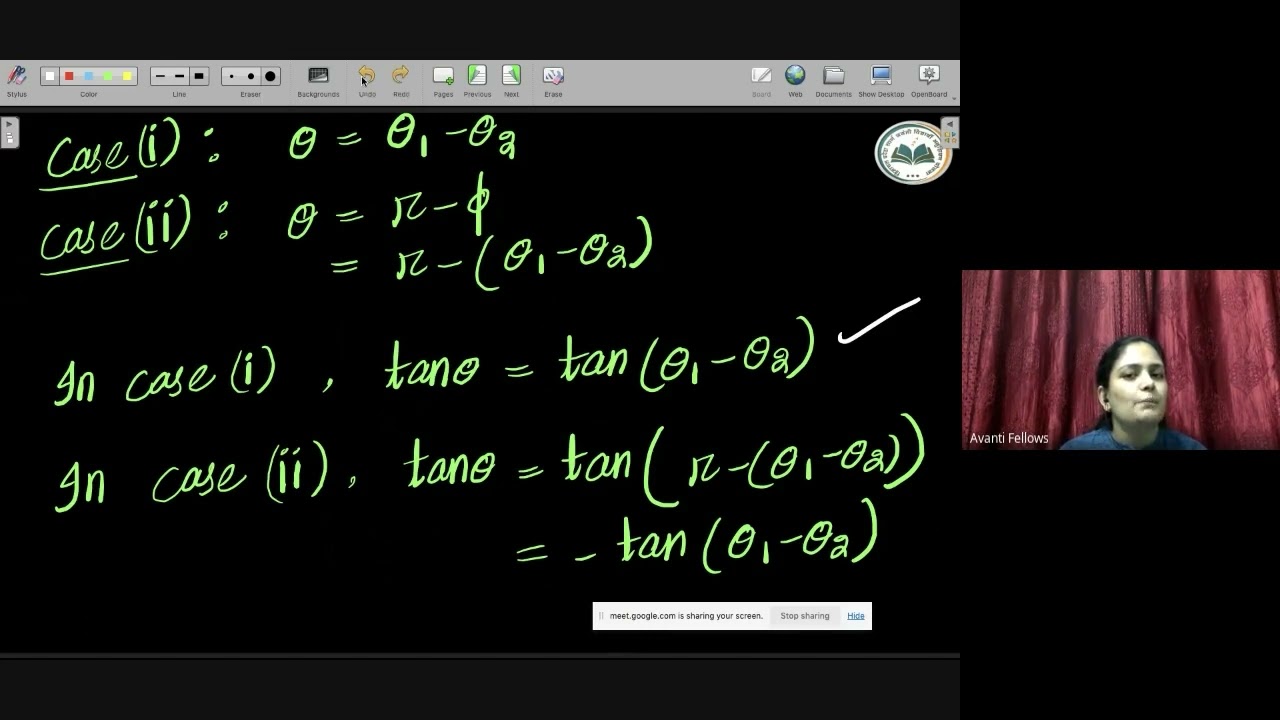Select the Stylus pen tool
Screen dimensions: 1280x720
point(16,80)
